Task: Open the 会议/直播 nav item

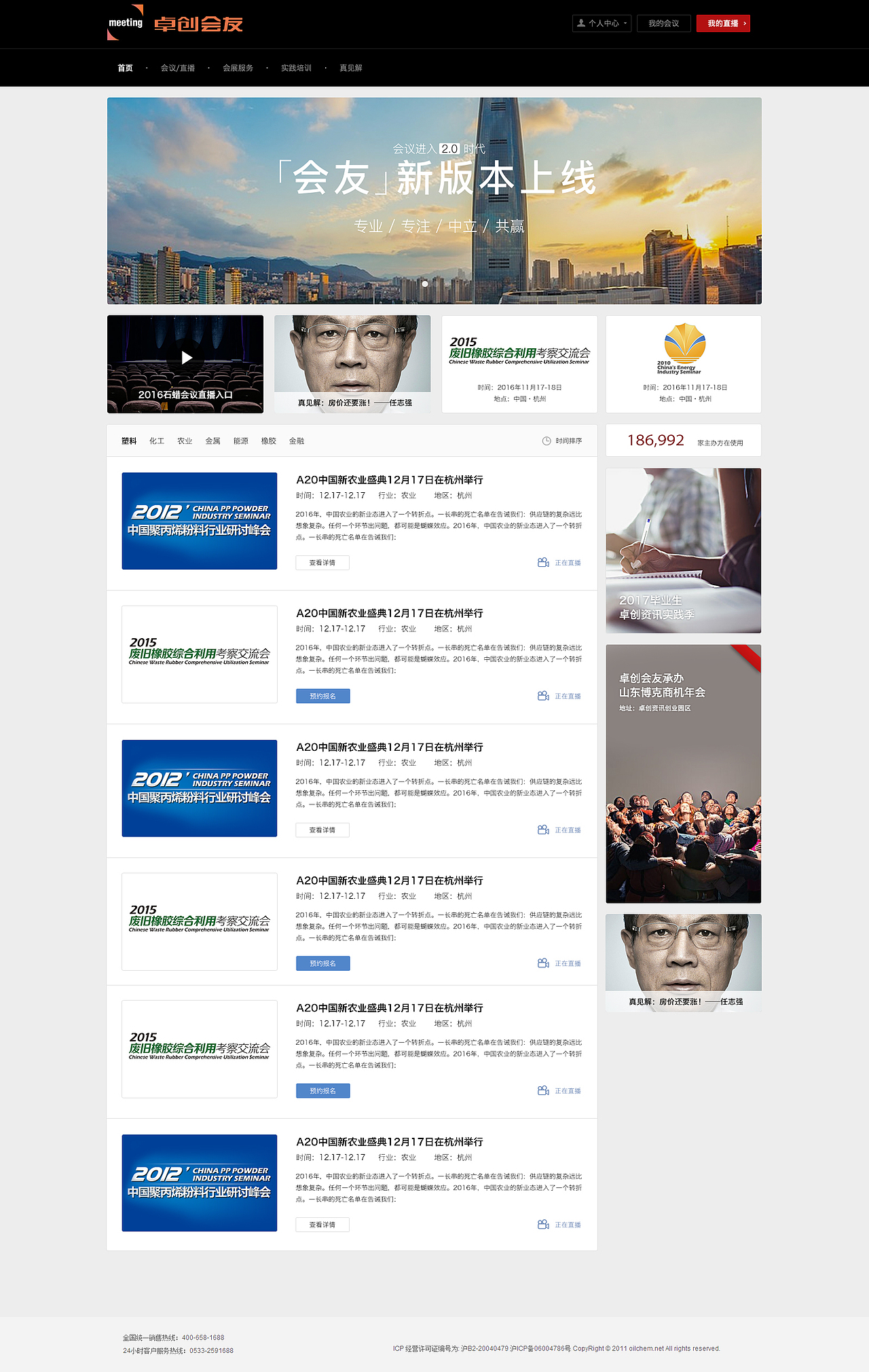Action: click(178, 68)
